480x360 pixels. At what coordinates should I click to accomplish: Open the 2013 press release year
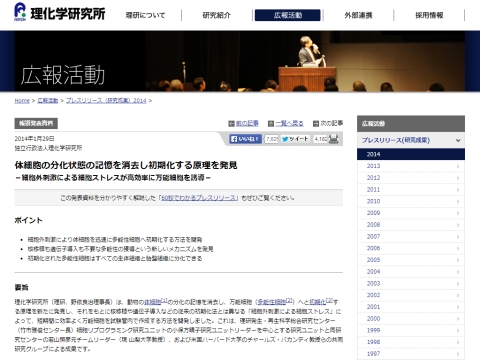[x=411, y=166]
